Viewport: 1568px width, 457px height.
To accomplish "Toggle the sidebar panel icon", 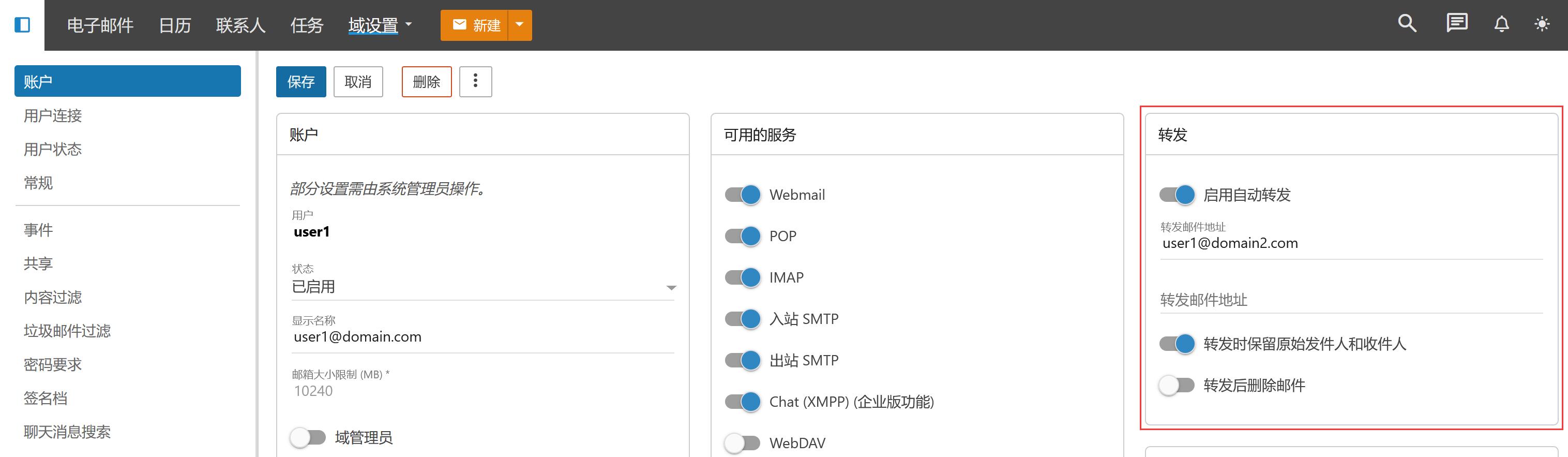I will tap(23, 25).
